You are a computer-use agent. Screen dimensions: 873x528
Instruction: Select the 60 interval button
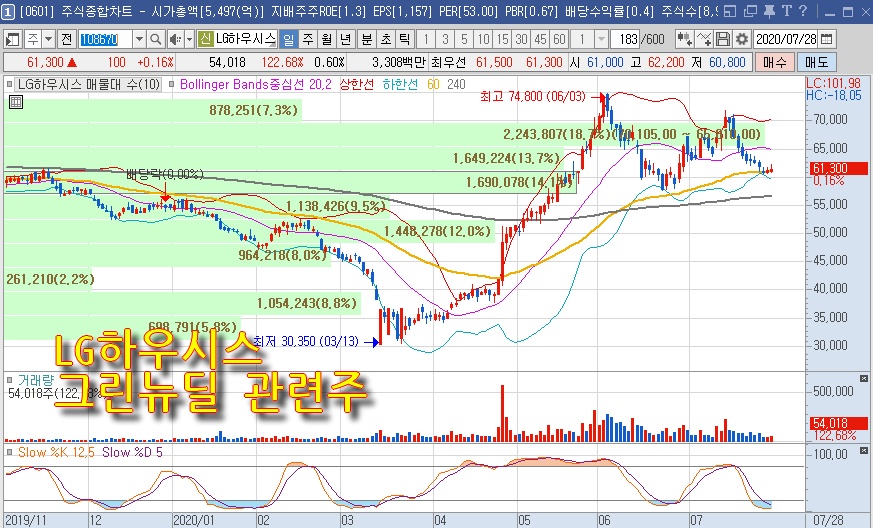point(560,40)
